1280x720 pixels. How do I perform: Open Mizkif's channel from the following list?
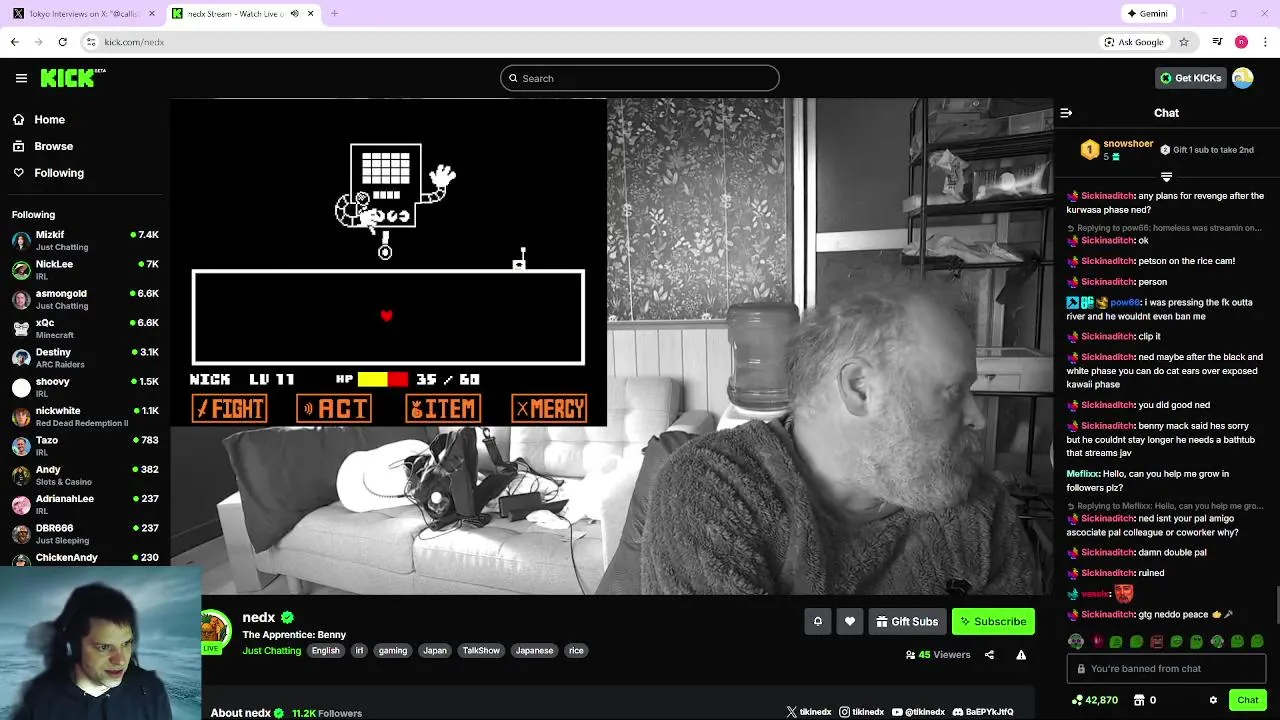point(85,240)
